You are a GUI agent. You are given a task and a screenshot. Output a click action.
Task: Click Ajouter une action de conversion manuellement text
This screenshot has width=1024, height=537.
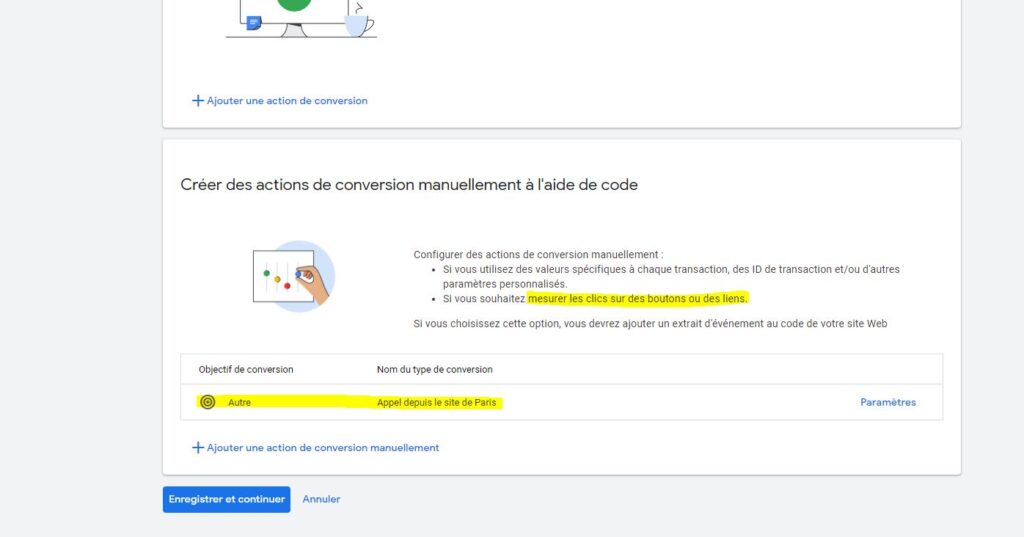tap(322, 448)
